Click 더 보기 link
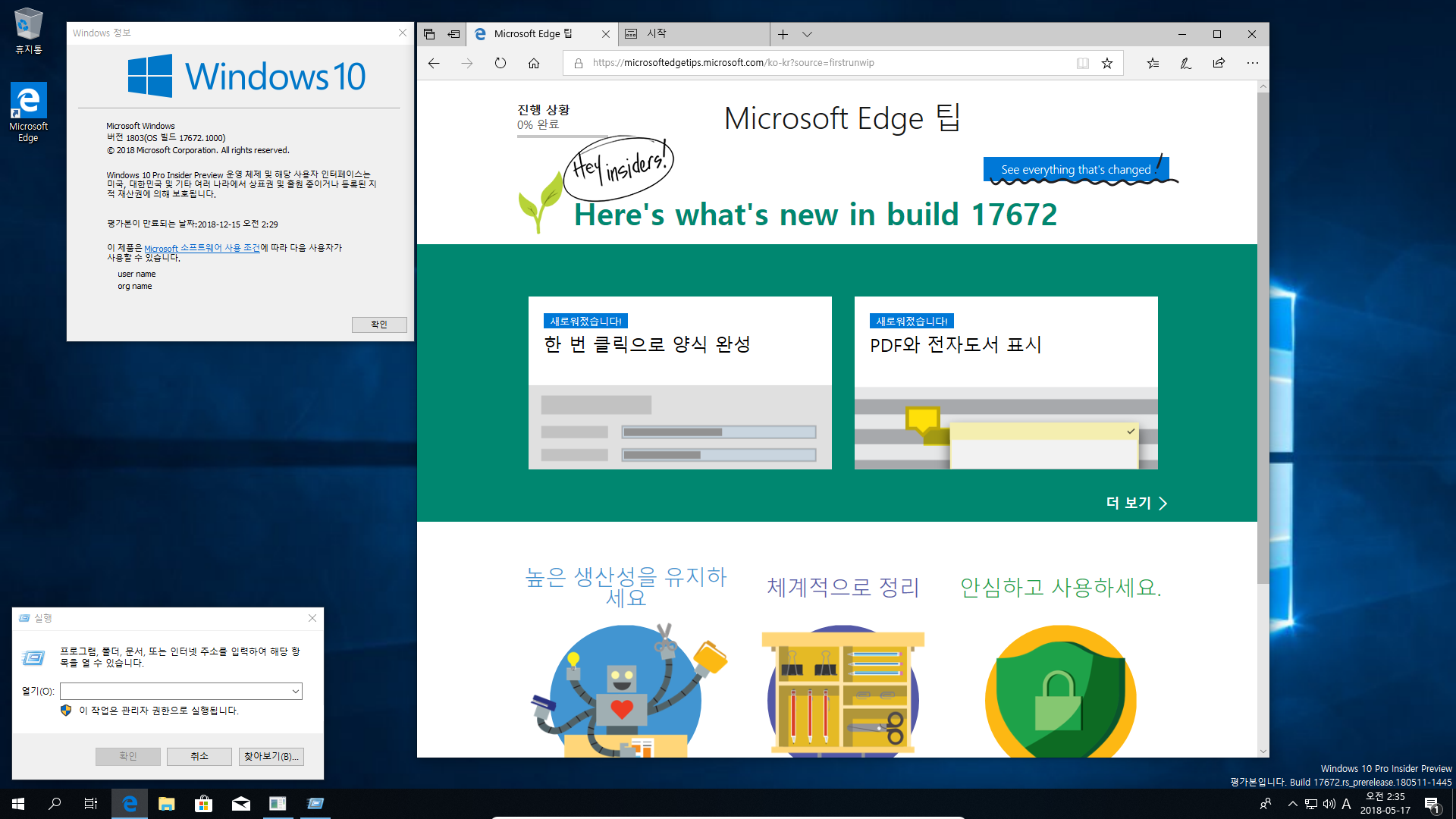Viewport: 1456px width, 819px height. [1137, 503]
